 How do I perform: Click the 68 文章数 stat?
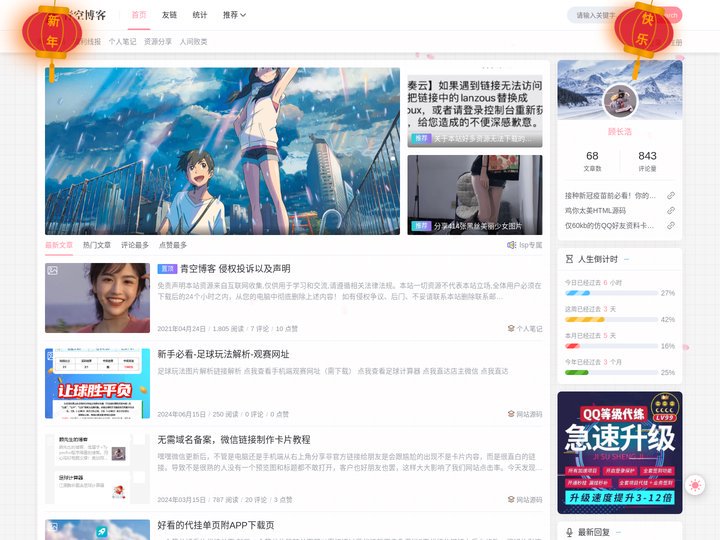(x=592, y=161)
